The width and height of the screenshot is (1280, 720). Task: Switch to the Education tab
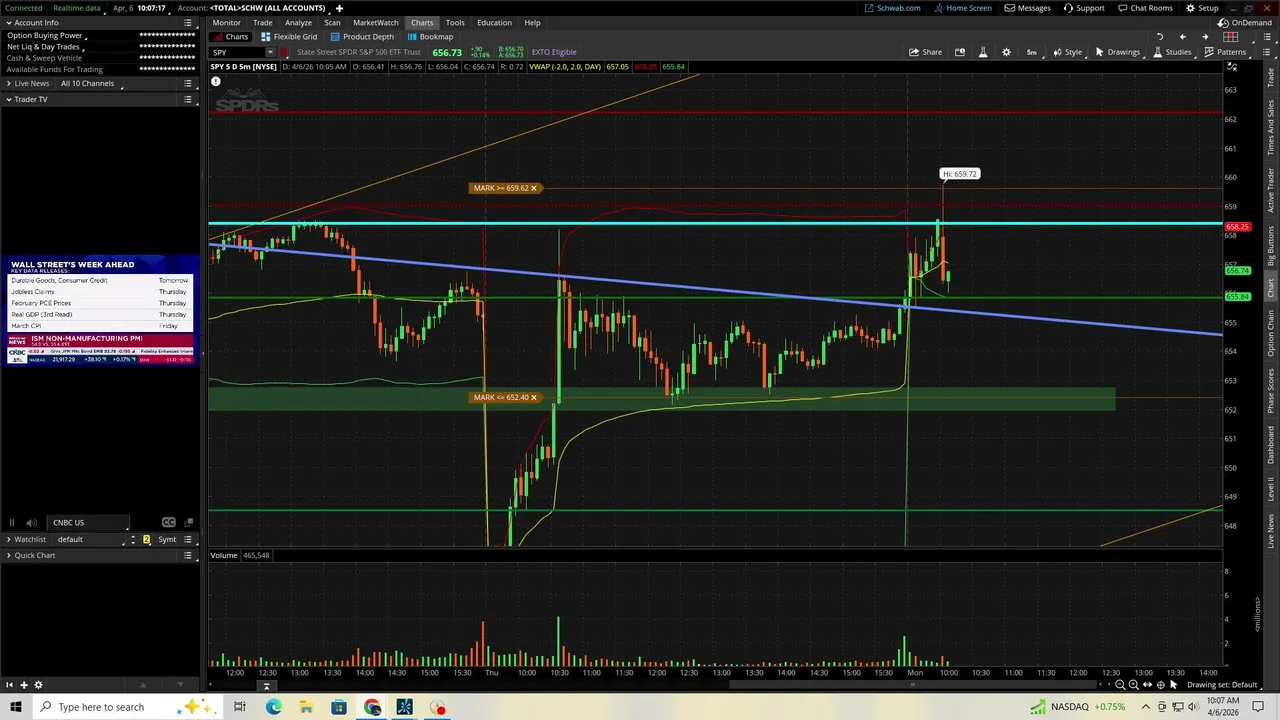click(494, 22)
